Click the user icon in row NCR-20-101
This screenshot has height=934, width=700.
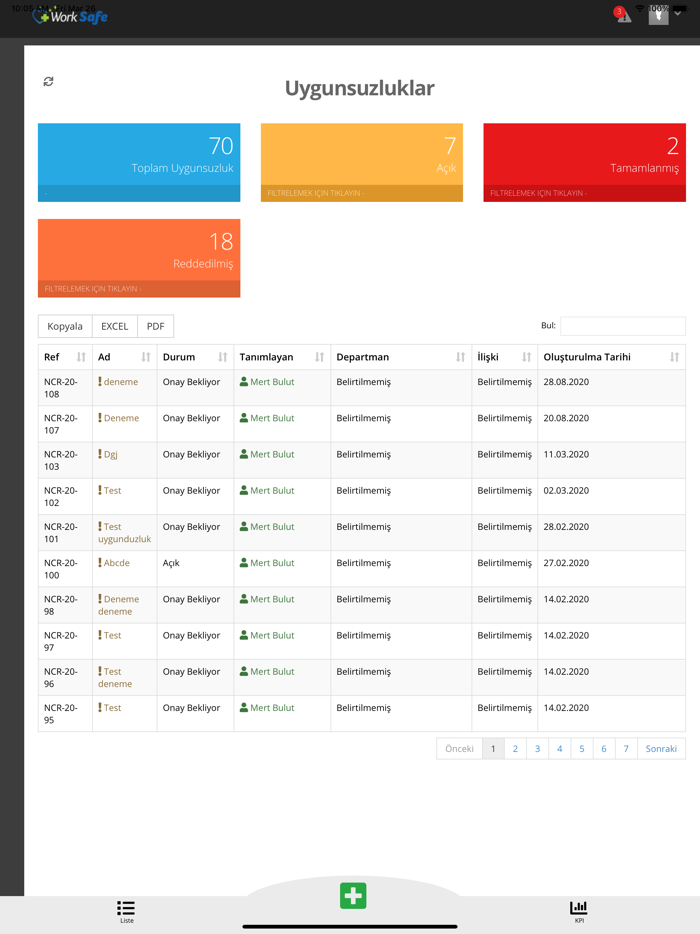pyautogui.click(x=244, y=526)
